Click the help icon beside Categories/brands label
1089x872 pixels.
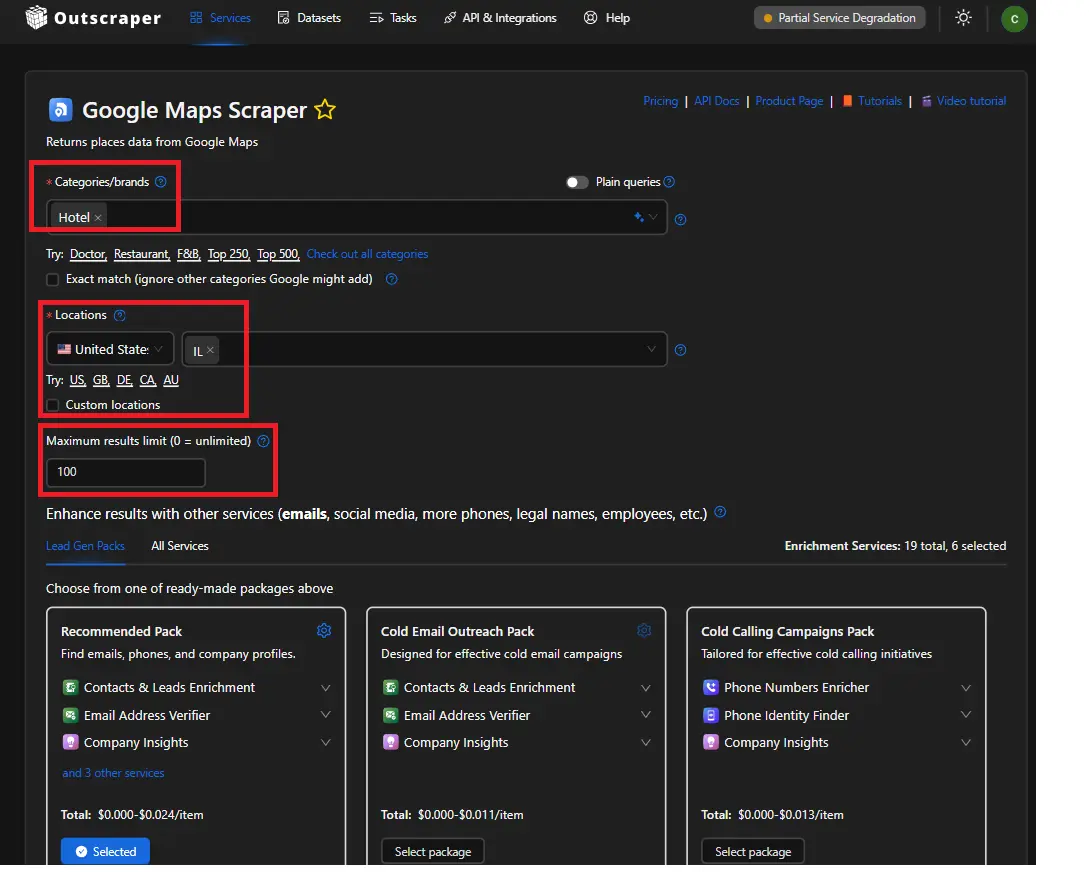click(161, 182)
